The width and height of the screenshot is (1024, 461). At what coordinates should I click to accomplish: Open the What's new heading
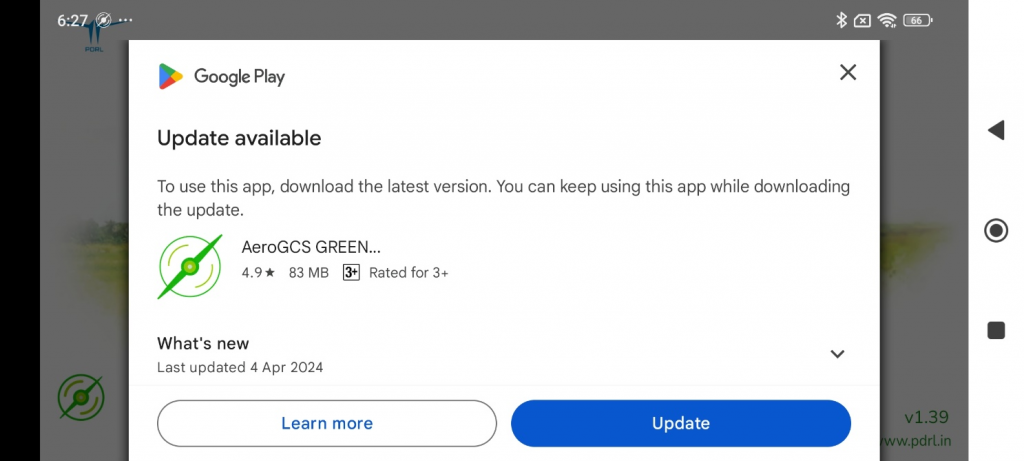click(203, 344)
